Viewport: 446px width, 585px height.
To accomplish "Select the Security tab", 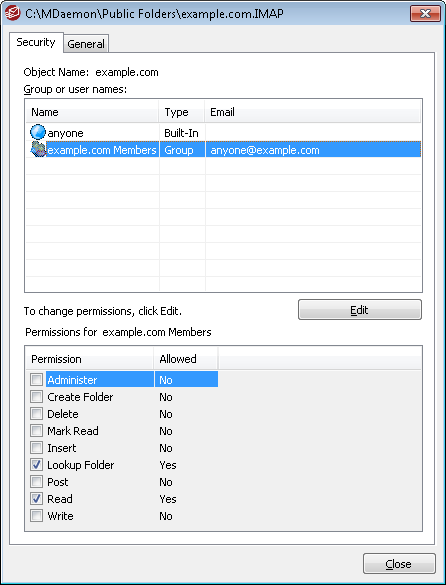I will click(x=36, y=42).
